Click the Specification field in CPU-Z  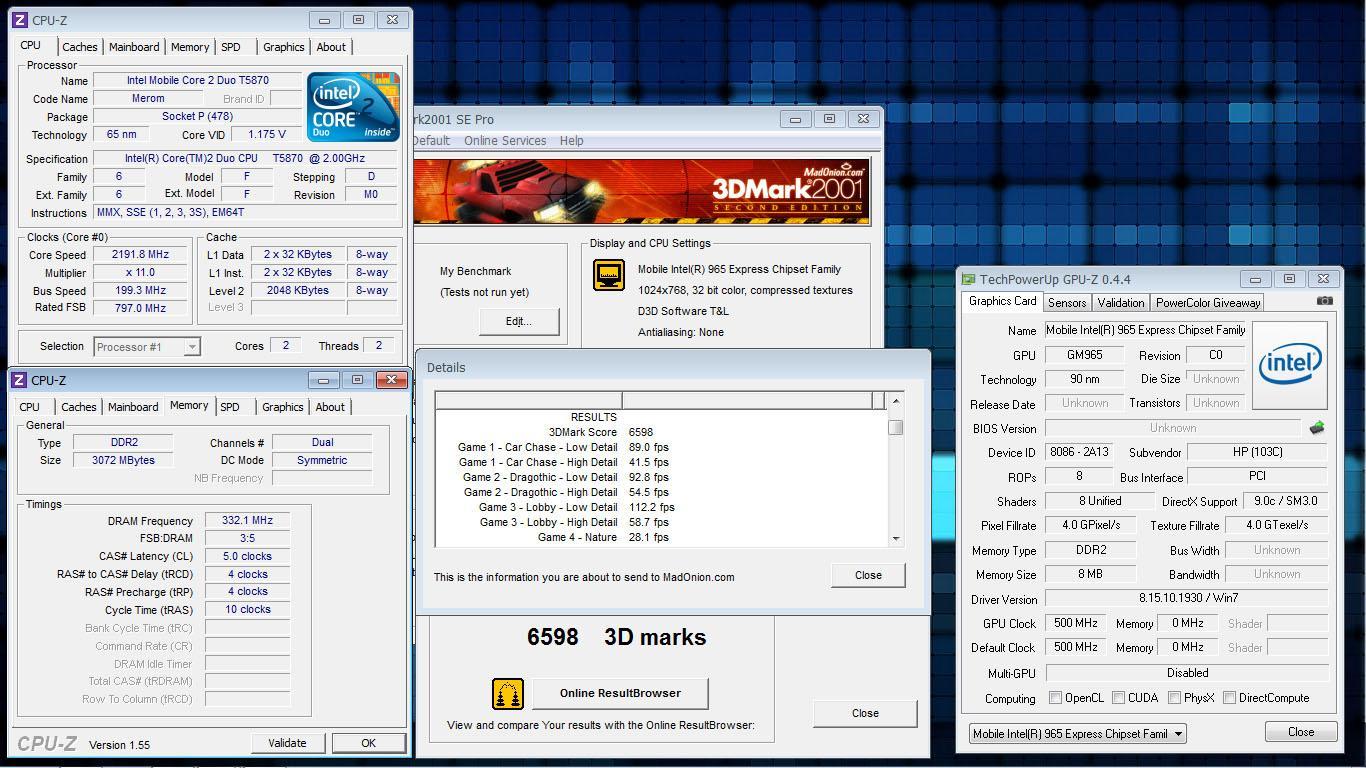point(245,158)
